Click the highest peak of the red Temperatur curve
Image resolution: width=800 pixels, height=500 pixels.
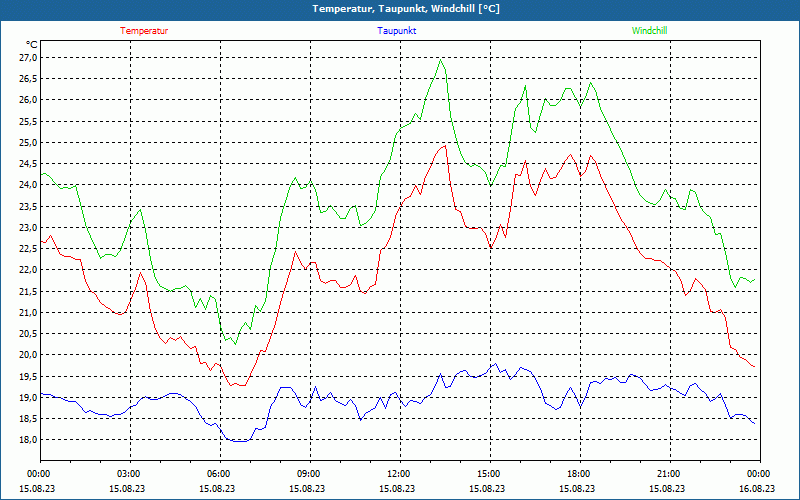click(444, 145)
